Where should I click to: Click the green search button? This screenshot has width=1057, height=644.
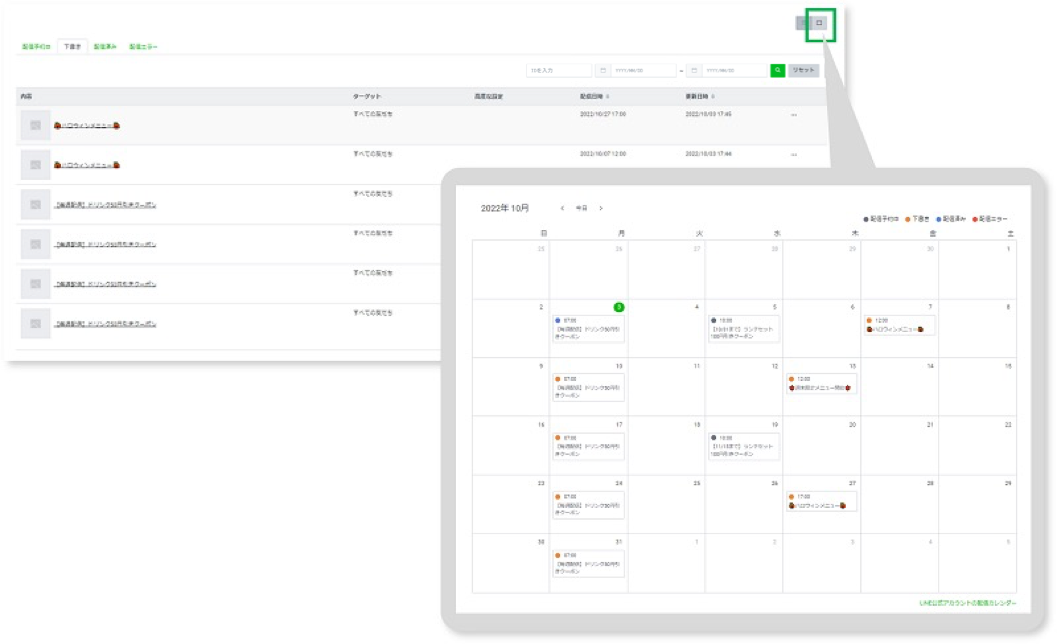pos(777,70)
